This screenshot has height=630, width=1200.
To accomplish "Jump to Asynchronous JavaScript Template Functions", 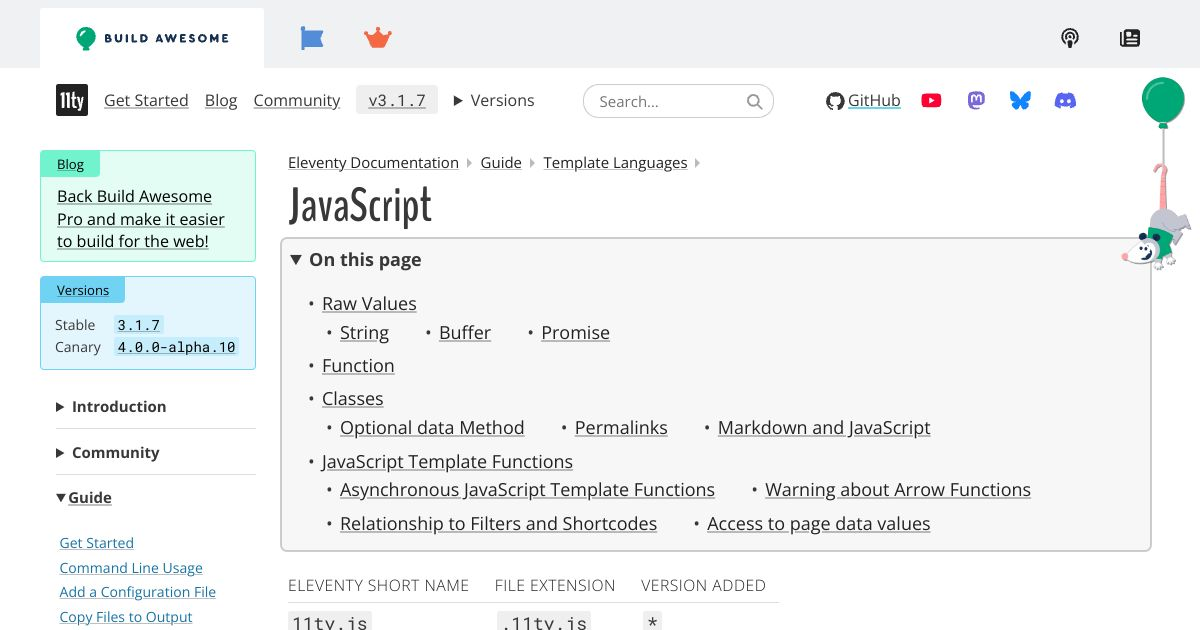I will tap(527, 489).
